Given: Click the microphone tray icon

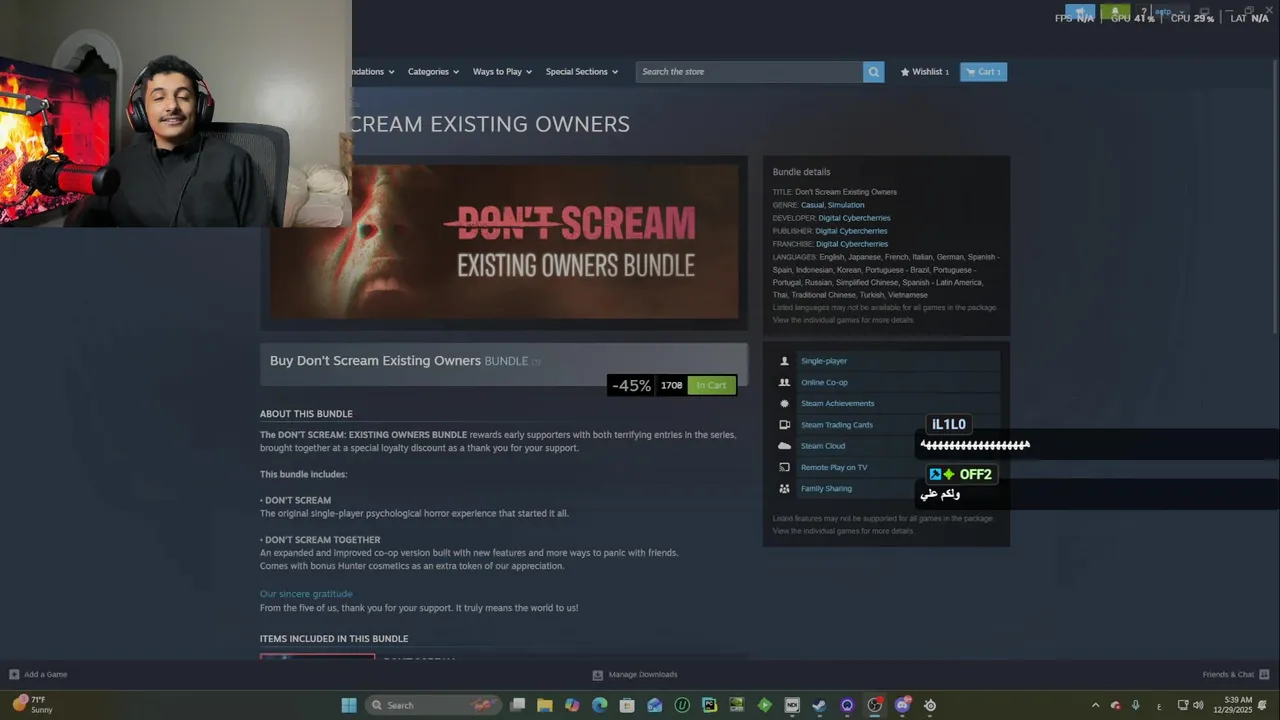Looking at the screenshot, I should (x=1135, y=705).
